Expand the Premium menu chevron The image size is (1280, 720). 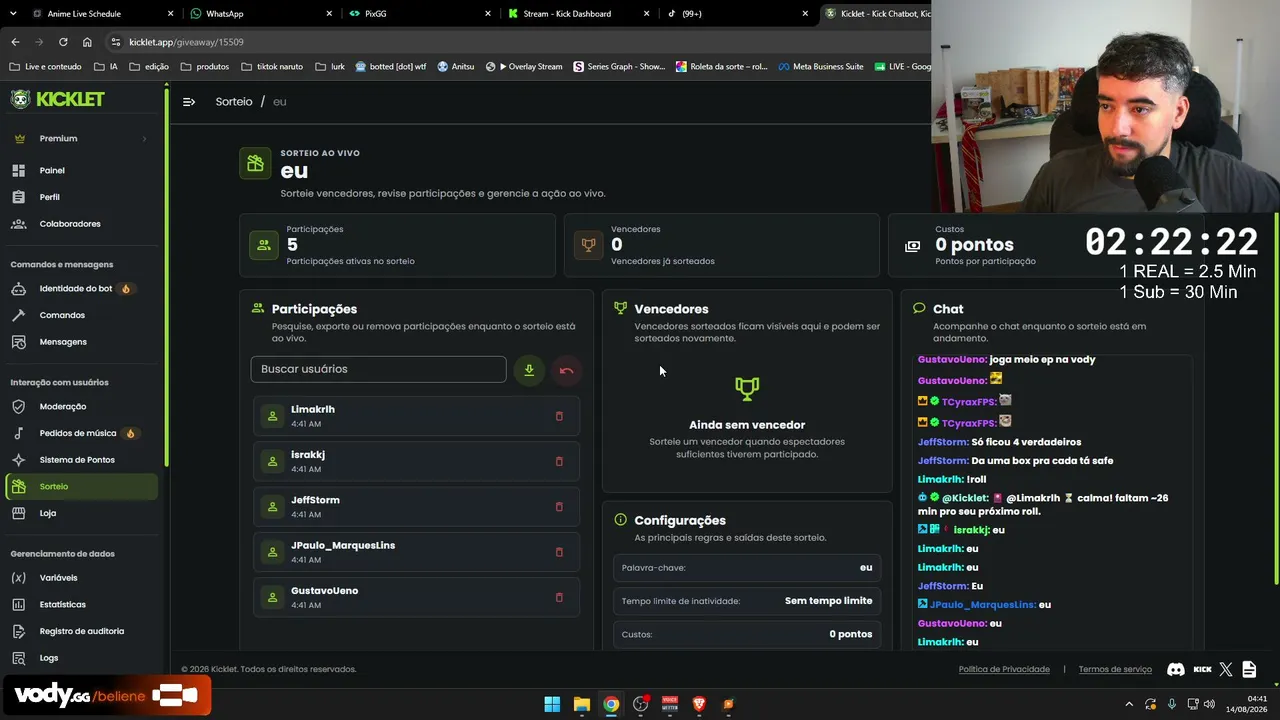tap(144, 139)
